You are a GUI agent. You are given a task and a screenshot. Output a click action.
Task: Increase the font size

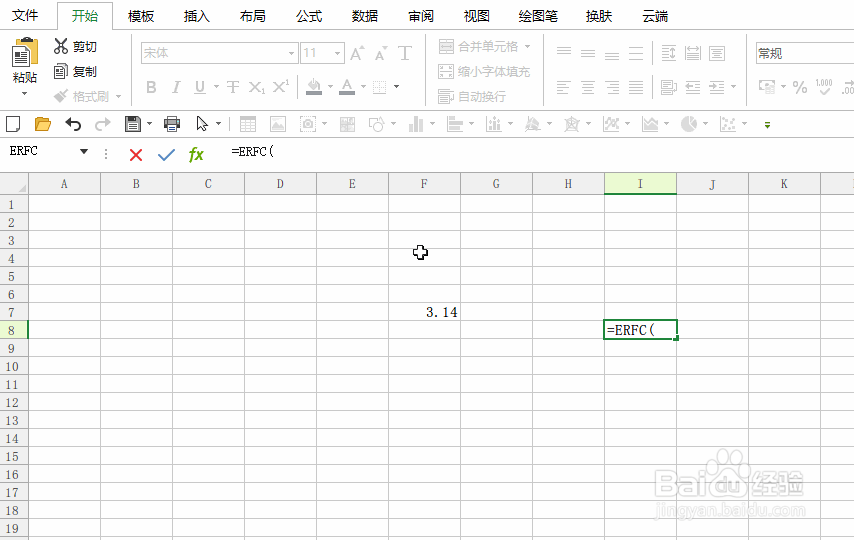click(x=357, y=53)
